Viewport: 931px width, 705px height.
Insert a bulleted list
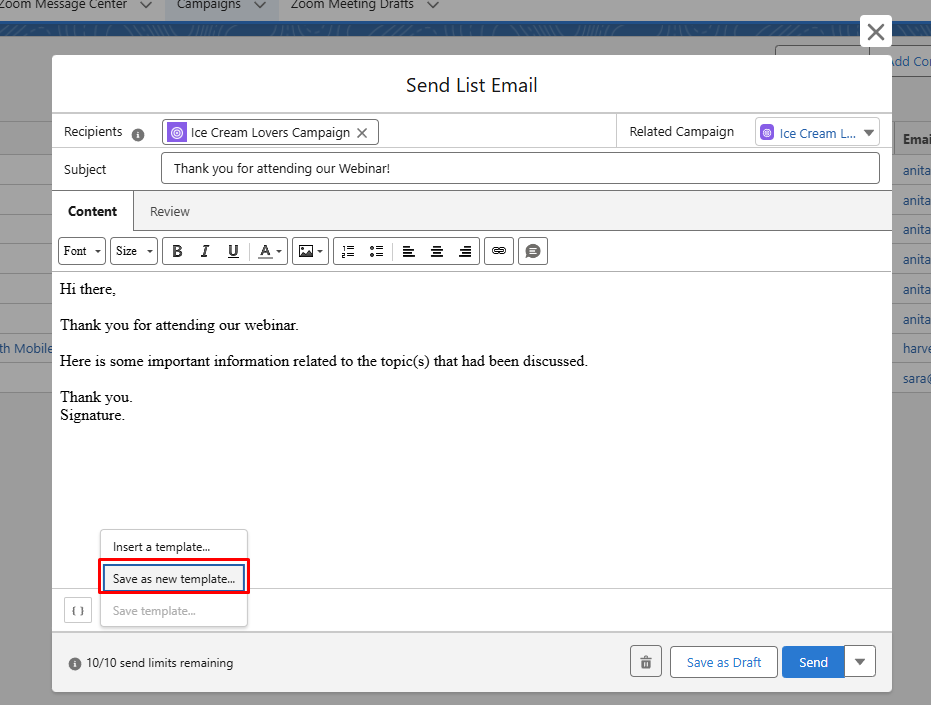[376, 251]
